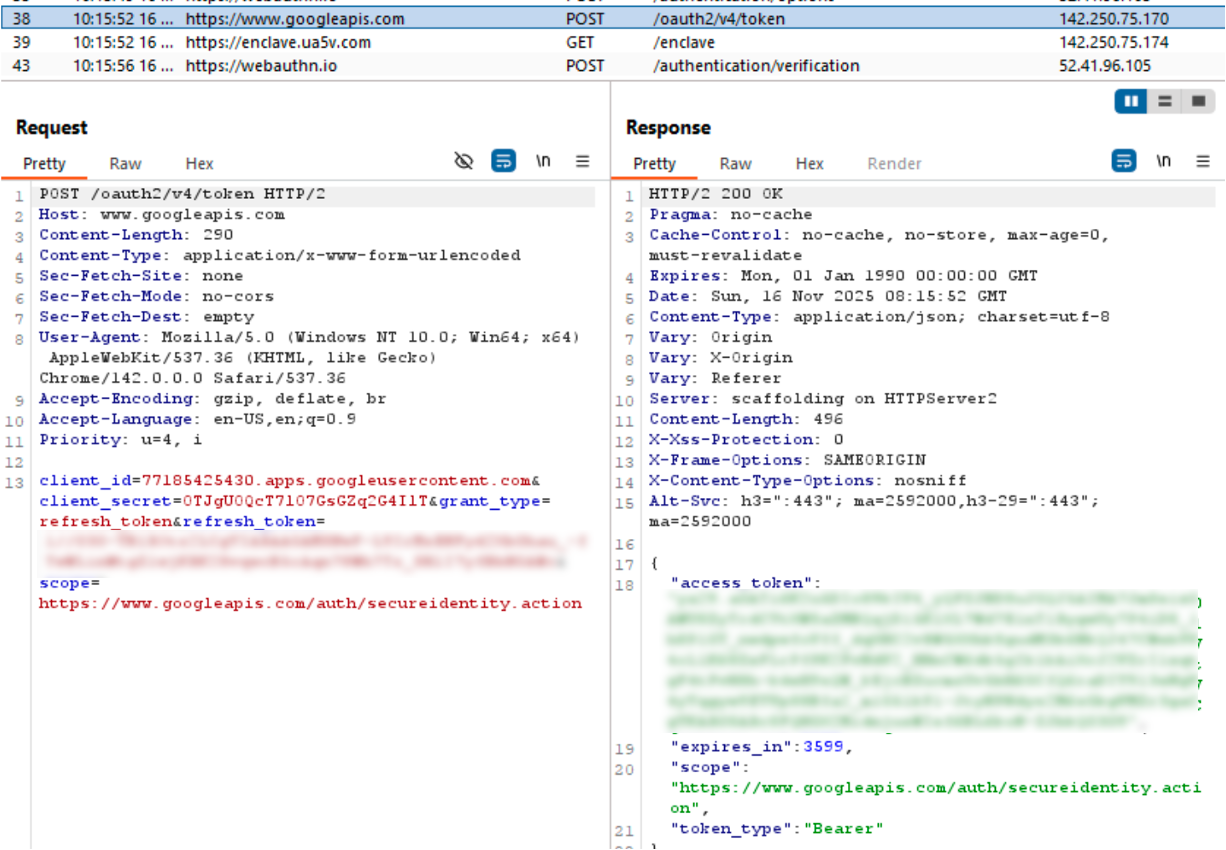1226x850 pixels.
Task: Toggle word wrap in the Request editor
Action: [503, 160]
